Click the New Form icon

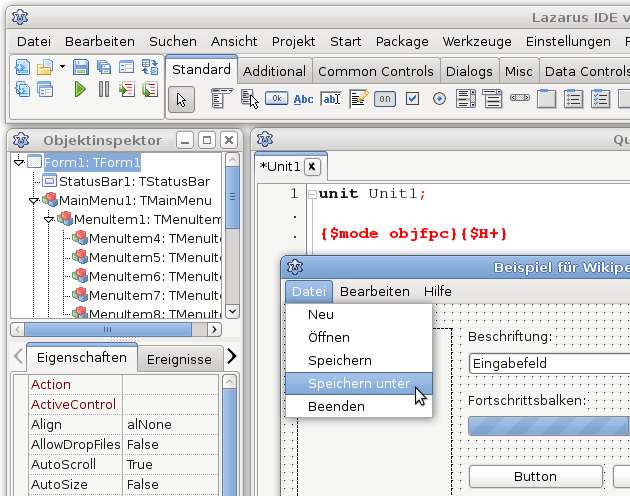pos(127,67)
